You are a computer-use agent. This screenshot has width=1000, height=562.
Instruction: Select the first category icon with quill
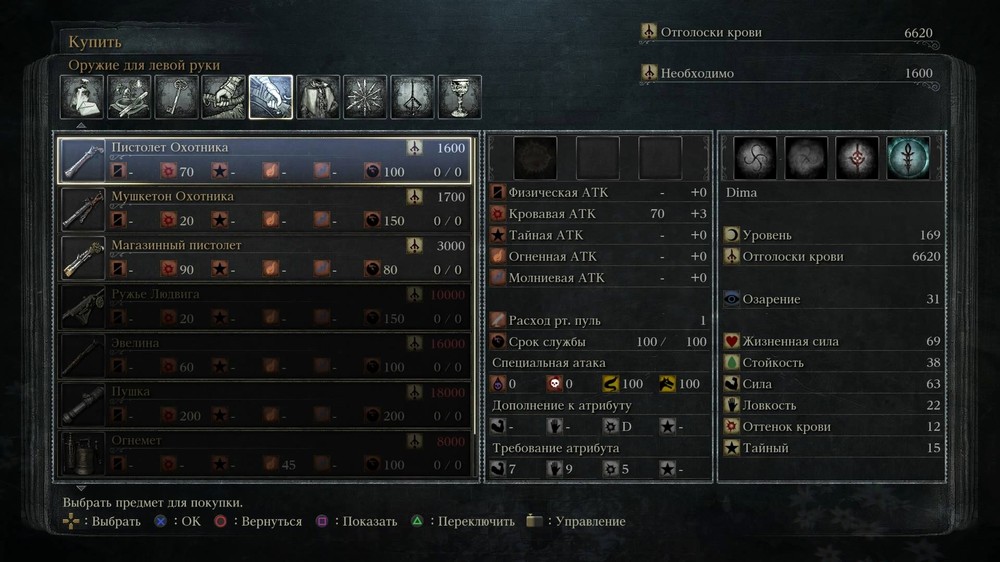click(x=82, y=97)
